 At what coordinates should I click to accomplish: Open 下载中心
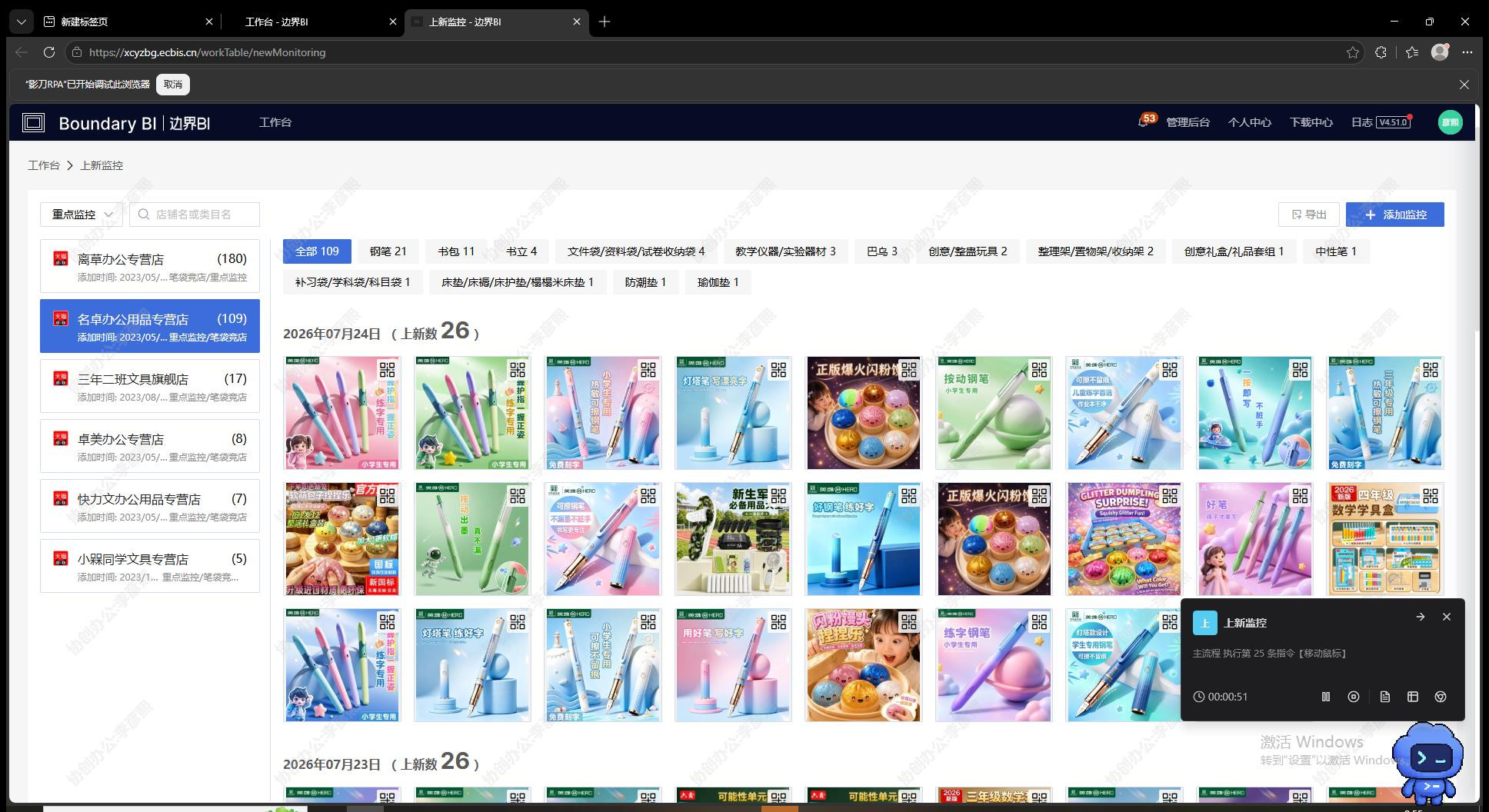point(1311,122)
